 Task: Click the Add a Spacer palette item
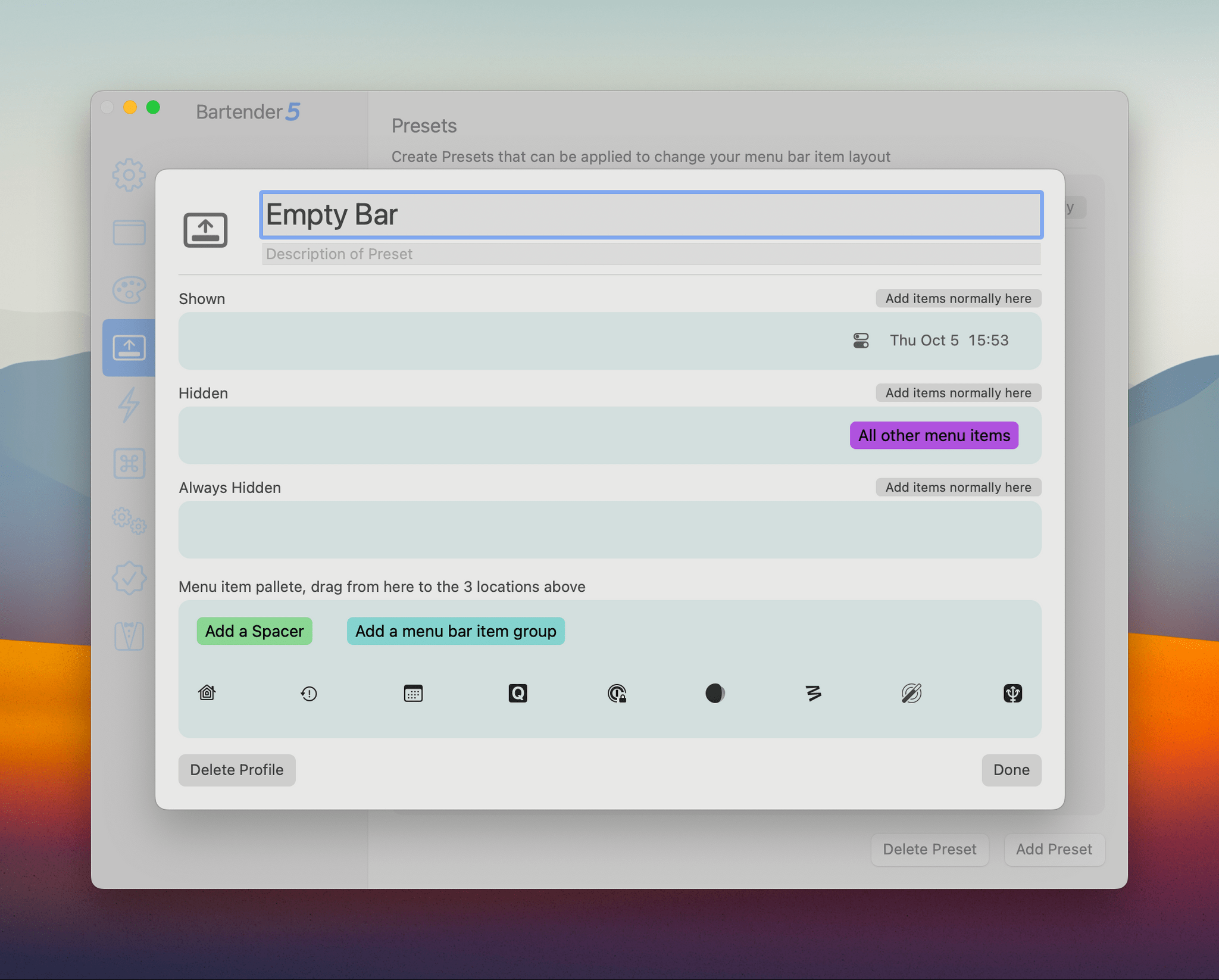(x=254, y=631)
